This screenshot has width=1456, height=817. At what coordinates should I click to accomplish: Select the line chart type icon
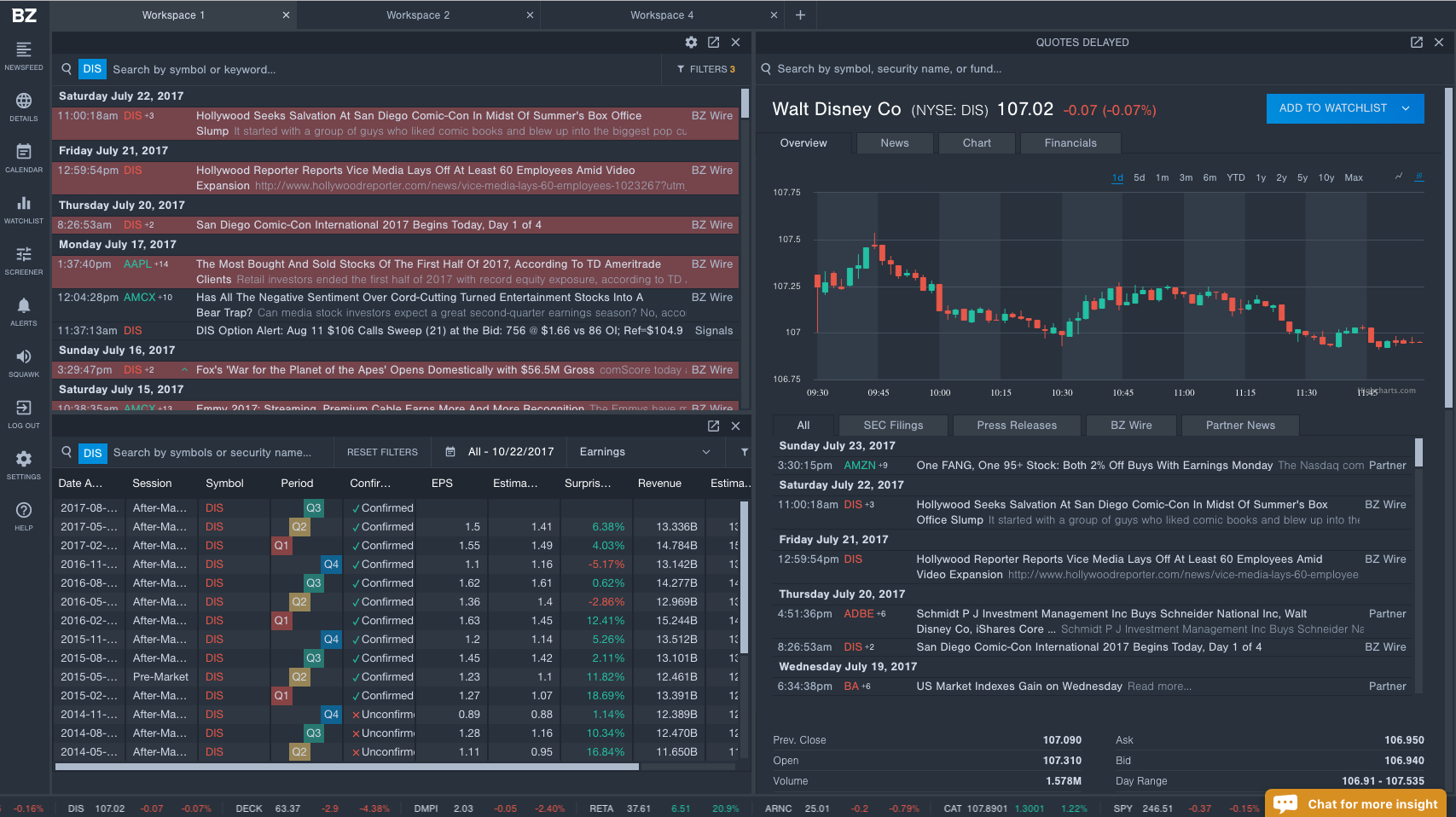(1399, 177)
